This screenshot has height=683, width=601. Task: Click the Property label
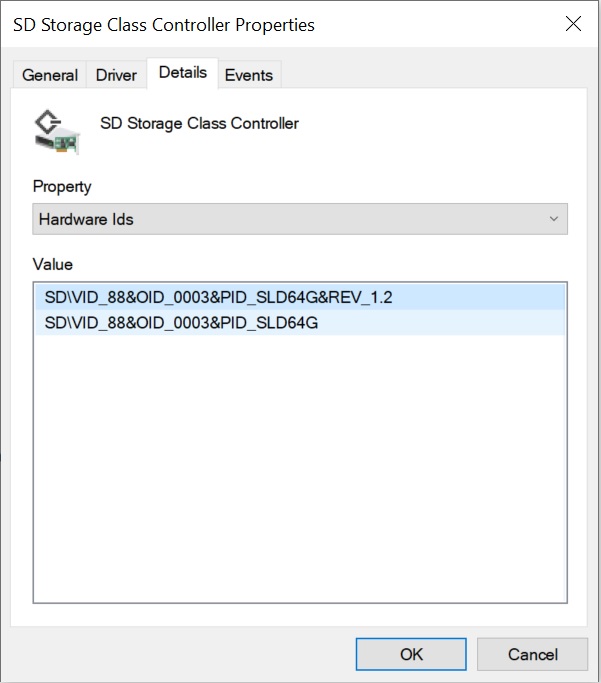coord(62,186)
